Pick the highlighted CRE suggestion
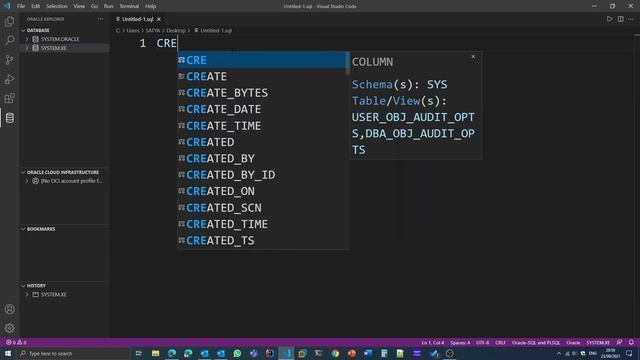Viewport: 640px width, 360px height. 262,60
